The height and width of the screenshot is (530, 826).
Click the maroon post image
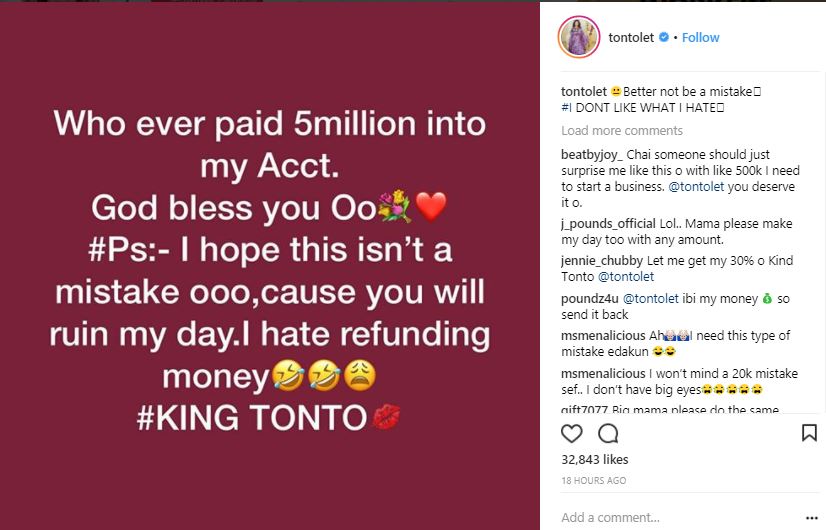[x=270, y=265]
